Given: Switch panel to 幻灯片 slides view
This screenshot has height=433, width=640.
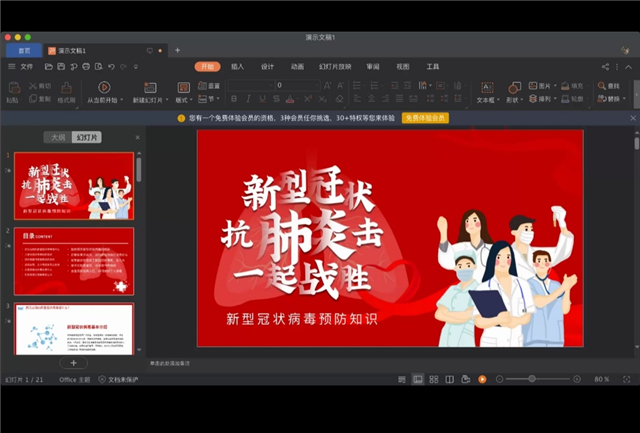Looking at the screenshot, I should pyautogui.click(x=87, y=137).
